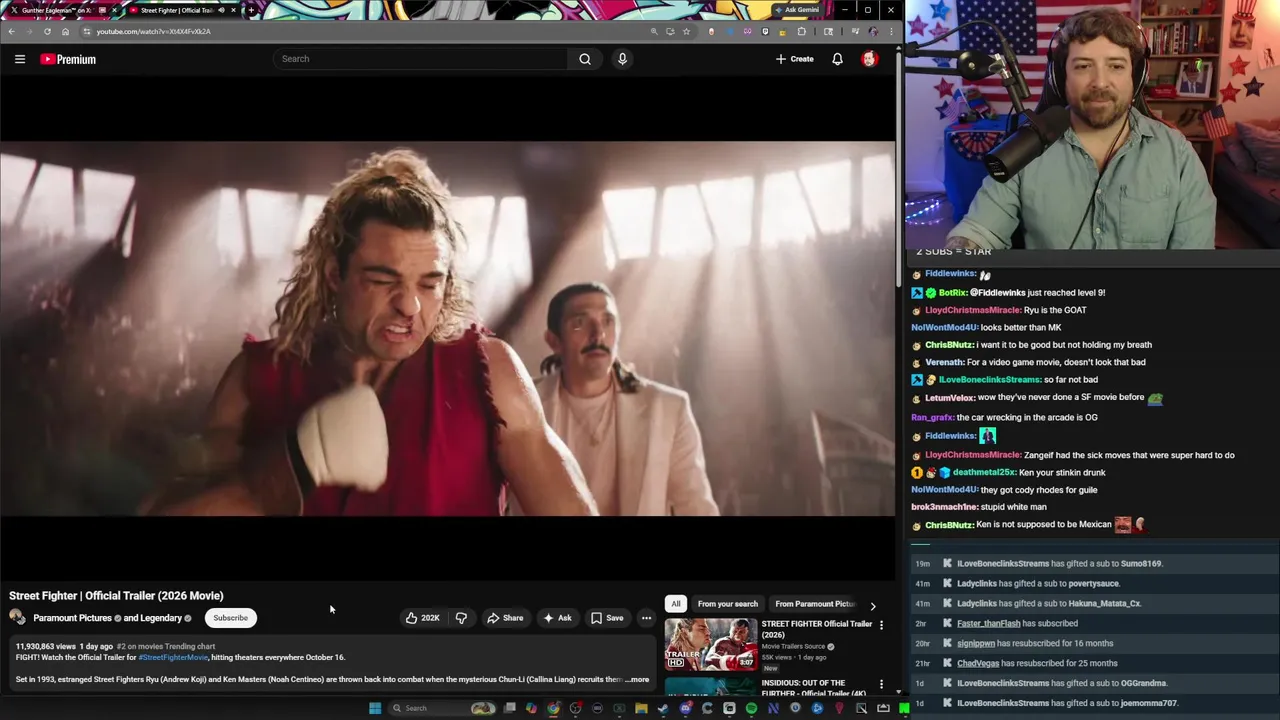The width and height of the screenshot is (1280, 720).
Task: Share the Street Fighter trailer
Action: (x=505, y=618)
